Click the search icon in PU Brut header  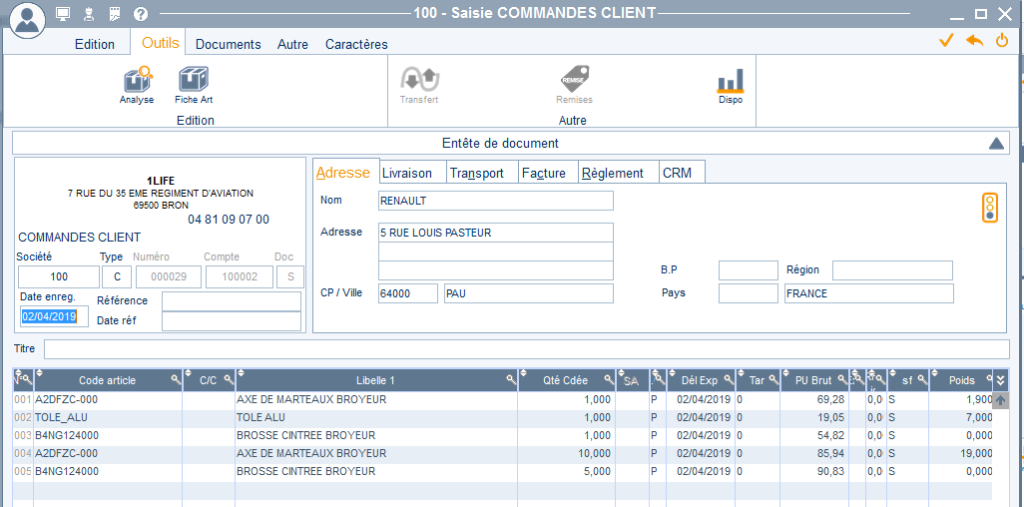pyautogui.click(x=842, y=379)
